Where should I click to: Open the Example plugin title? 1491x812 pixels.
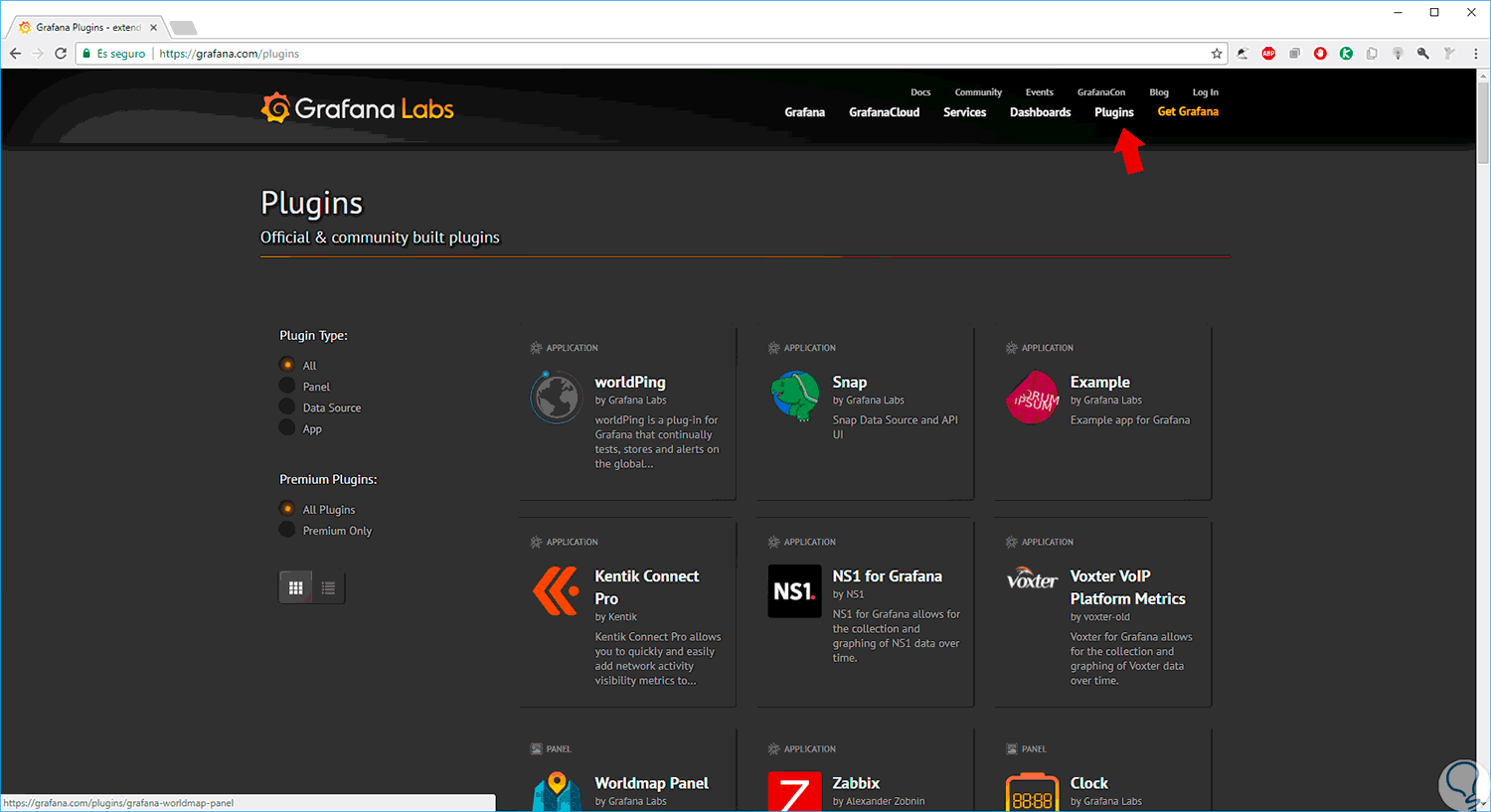(1099, 383)
